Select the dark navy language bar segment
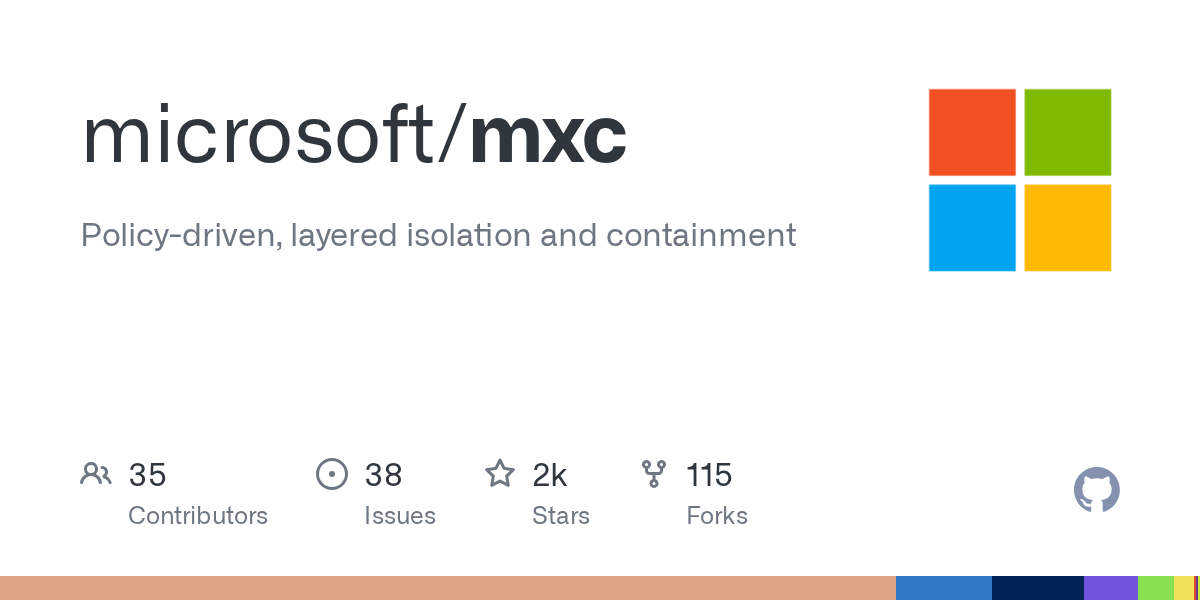This screenshot has height=600, width=1200. click(x=1038, y=588)
